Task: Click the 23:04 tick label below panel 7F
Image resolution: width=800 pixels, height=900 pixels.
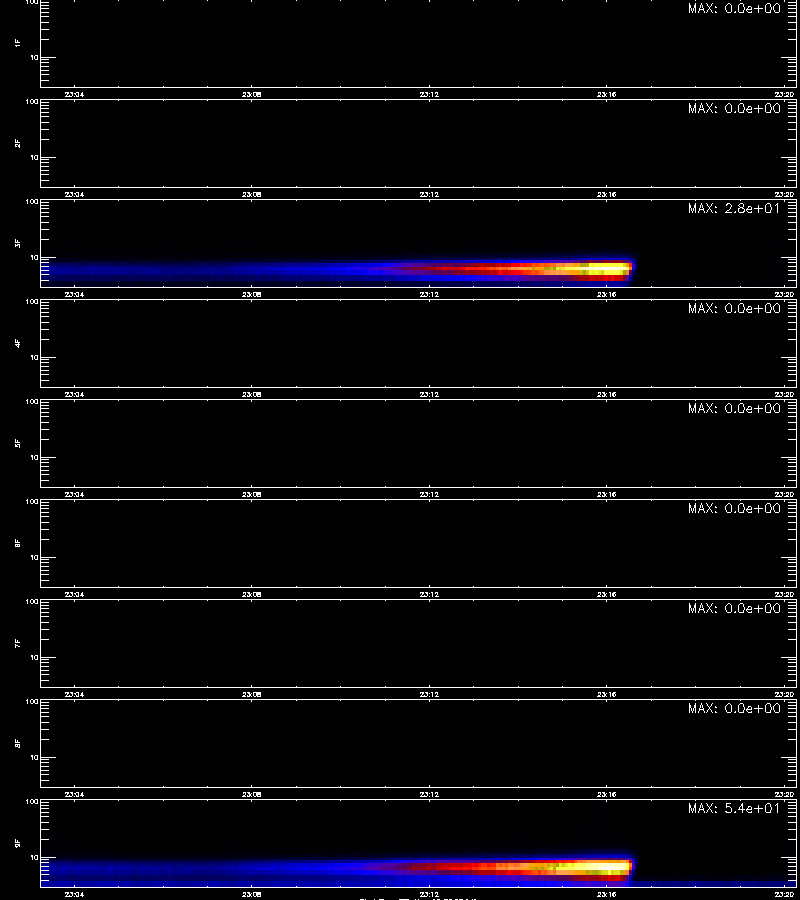Action: click(74, 695)
